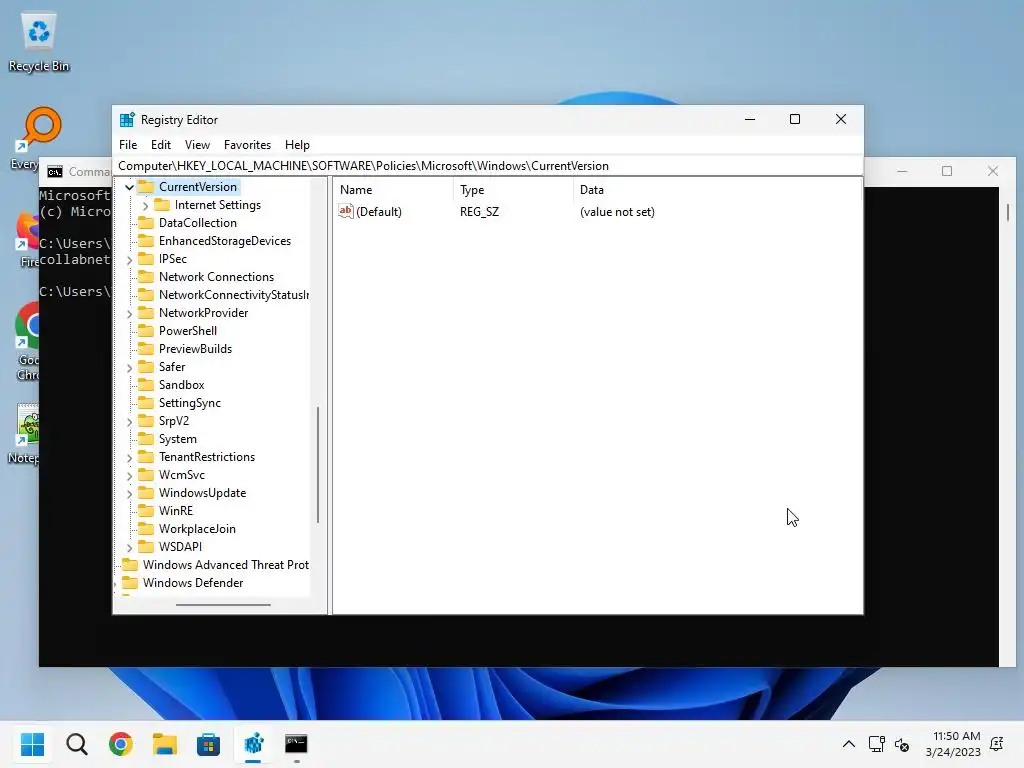This screenshot has width=1024, height=768.
Task: Show hidden system tray icons
Action: pyautogui.click(x=848, y=744)
